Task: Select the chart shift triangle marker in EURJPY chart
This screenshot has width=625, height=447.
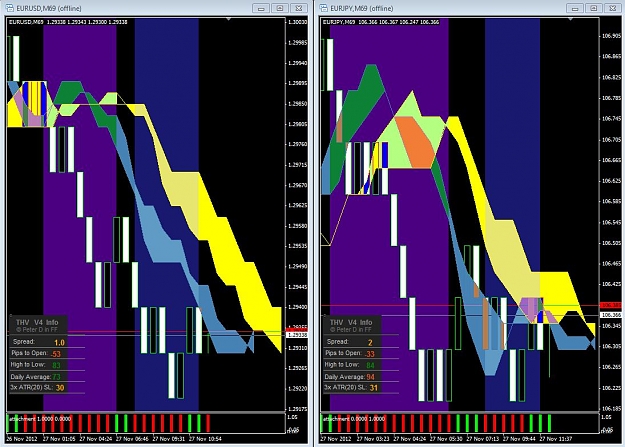Action: (x=570, y=19)
